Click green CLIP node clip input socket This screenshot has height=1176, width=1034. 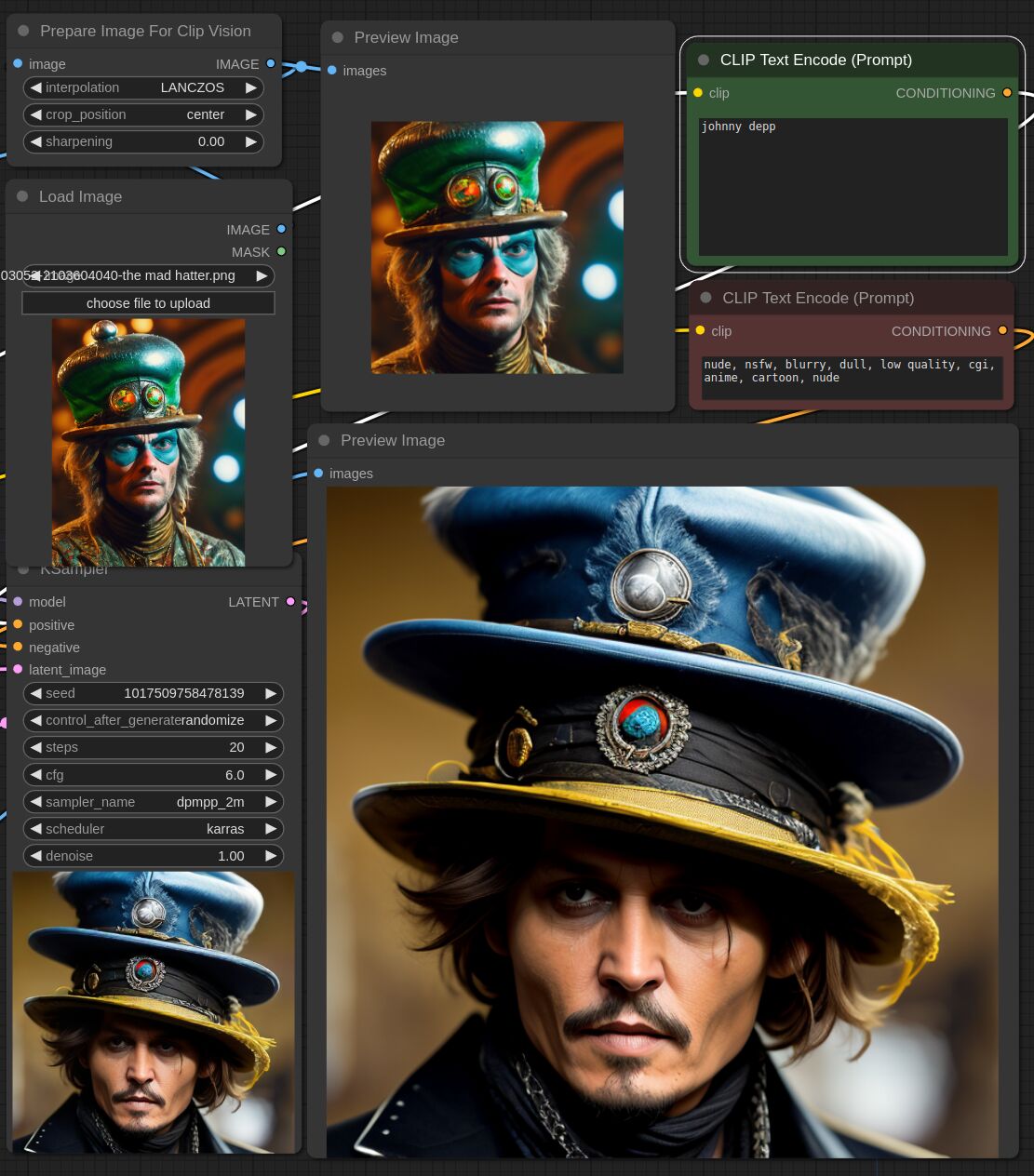[x=698, y=92]
